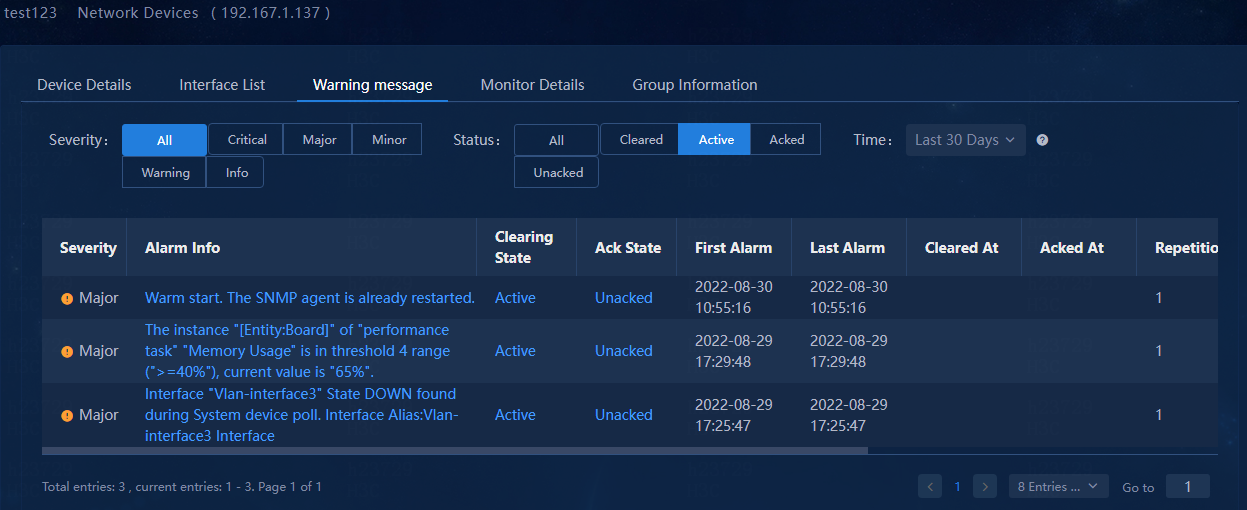Screen dimensions: 1247x510
Task: Filter by Critical severity
Action: tap(247, 140)
